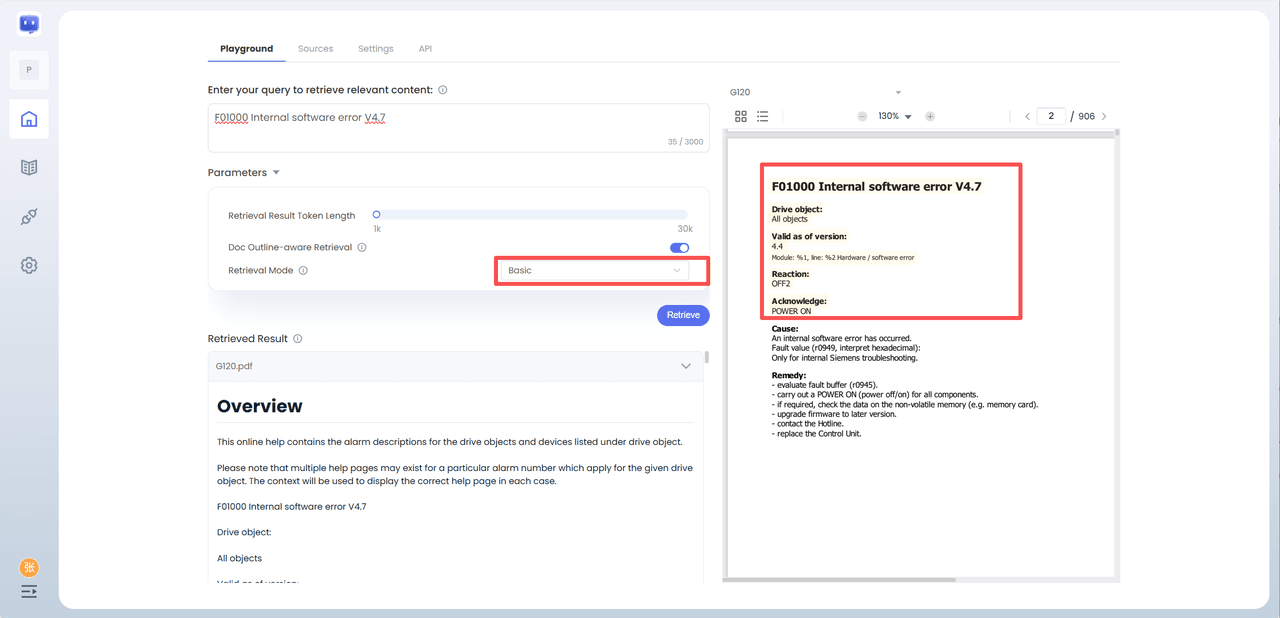Switch to the API tab
Viewport: 1280px width, 618px height.
(x=425, y=49)
